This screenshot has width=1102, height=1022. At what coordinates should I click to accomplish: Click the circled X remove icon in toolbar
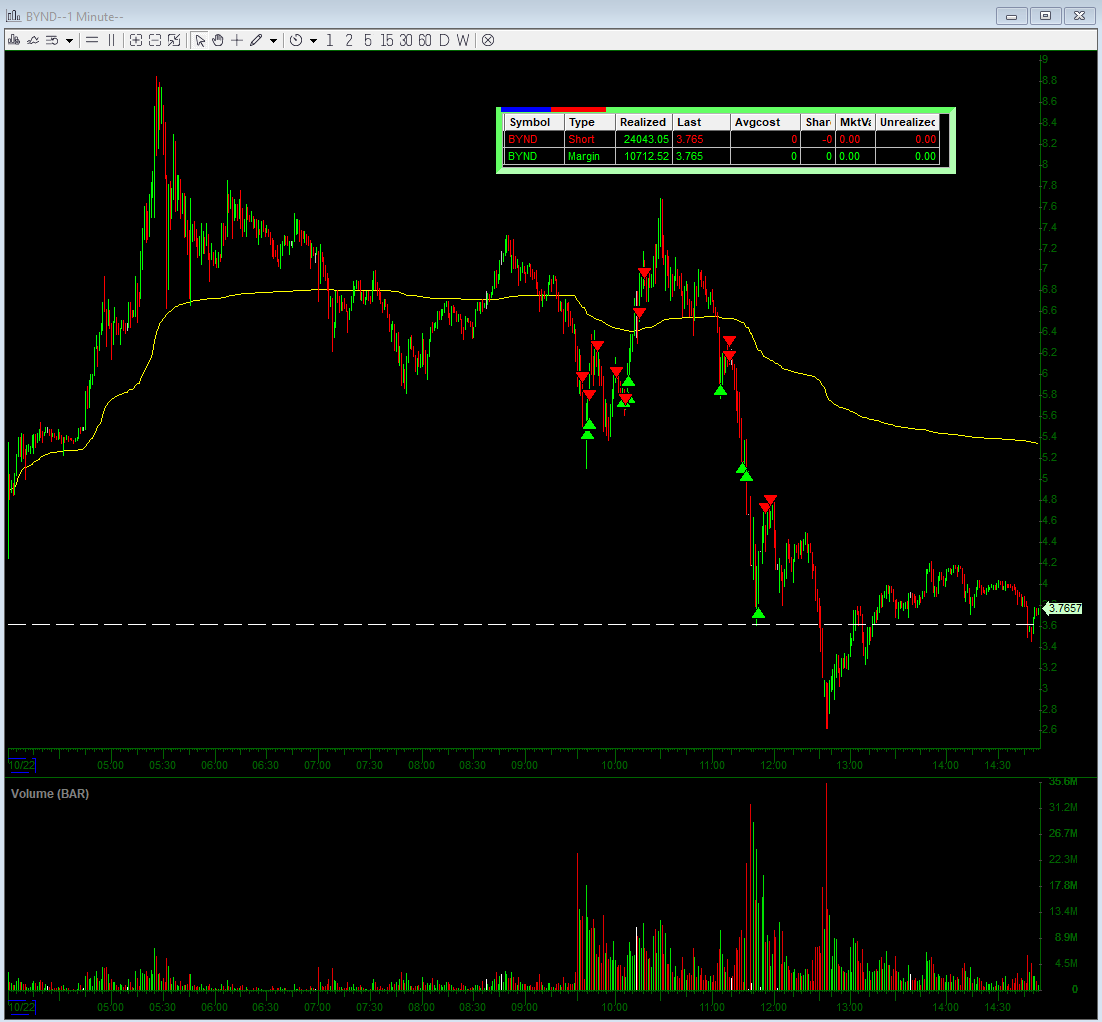(488, 40)
